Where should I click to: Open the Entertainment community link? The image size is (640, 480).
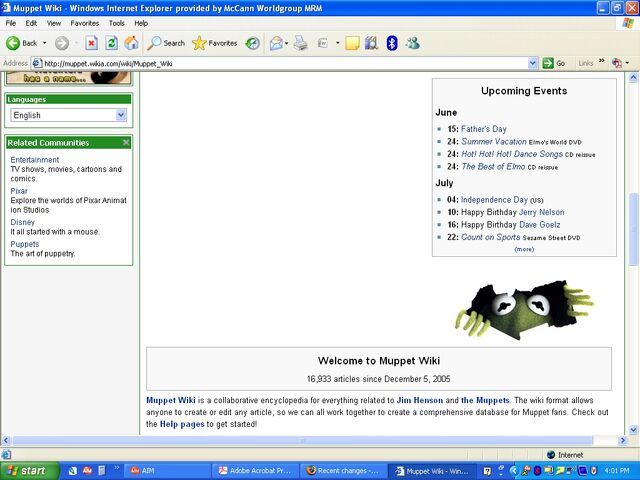(35, 160)
